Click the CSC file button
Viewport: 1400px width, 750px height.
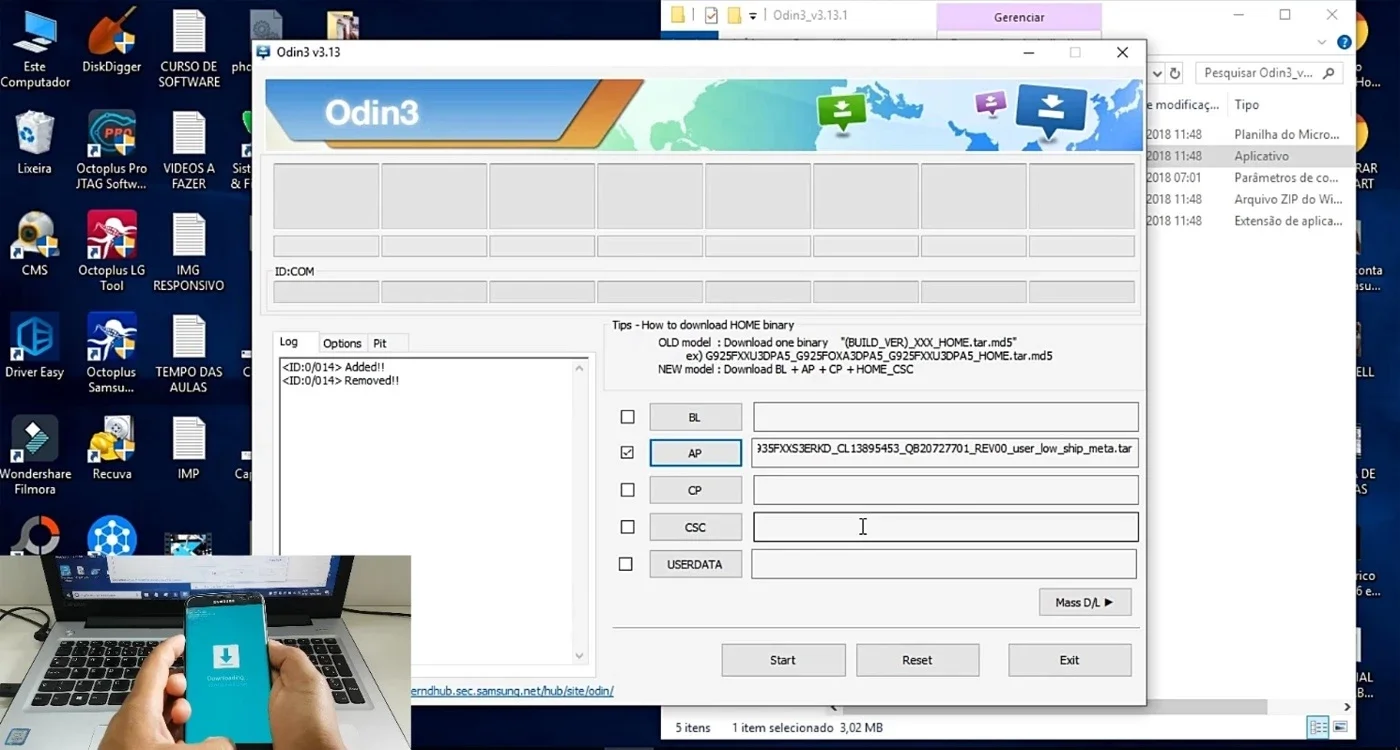[695, 527]
